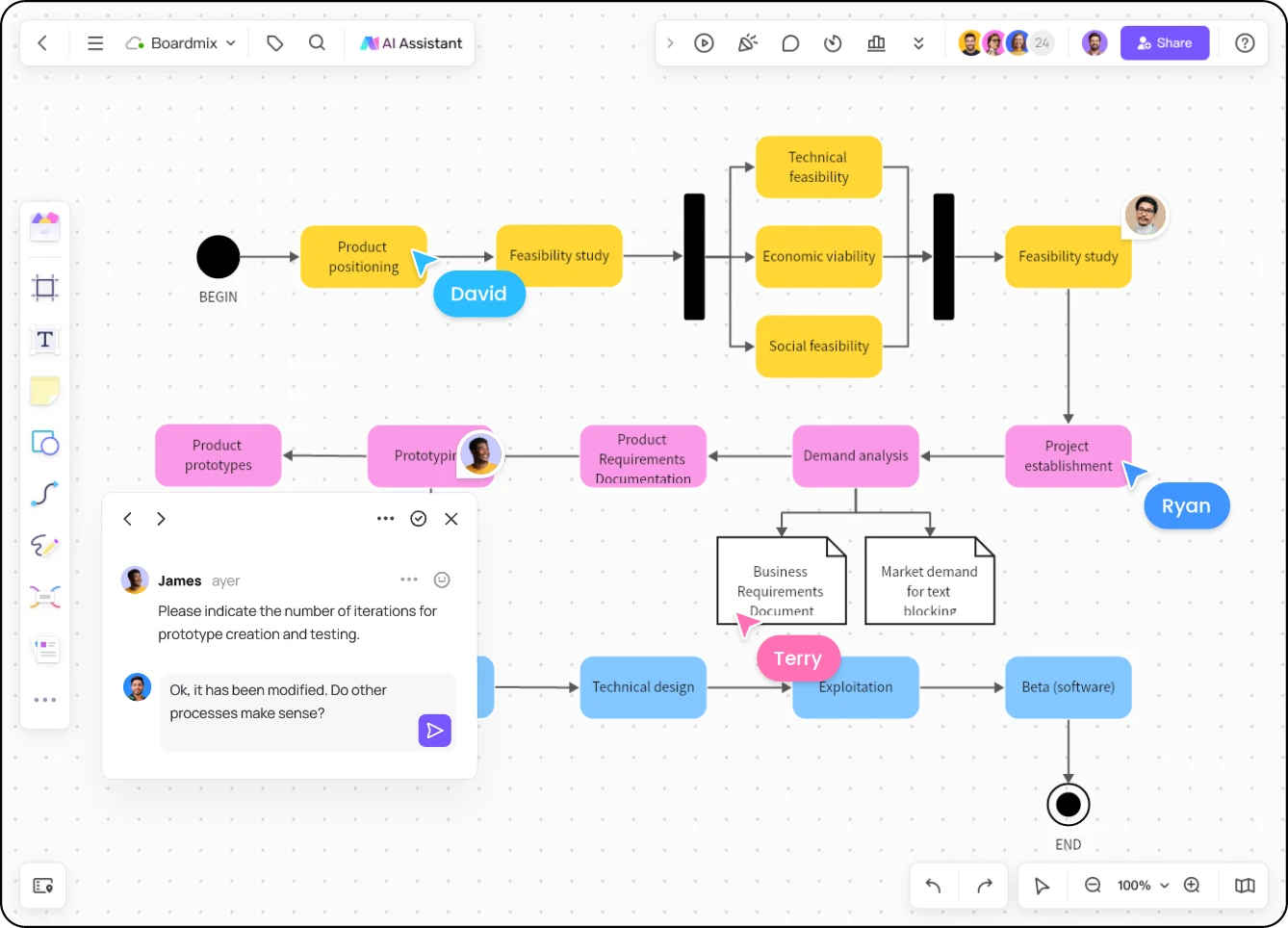Collapse the top-right toolbar chevron

point(670,43)
